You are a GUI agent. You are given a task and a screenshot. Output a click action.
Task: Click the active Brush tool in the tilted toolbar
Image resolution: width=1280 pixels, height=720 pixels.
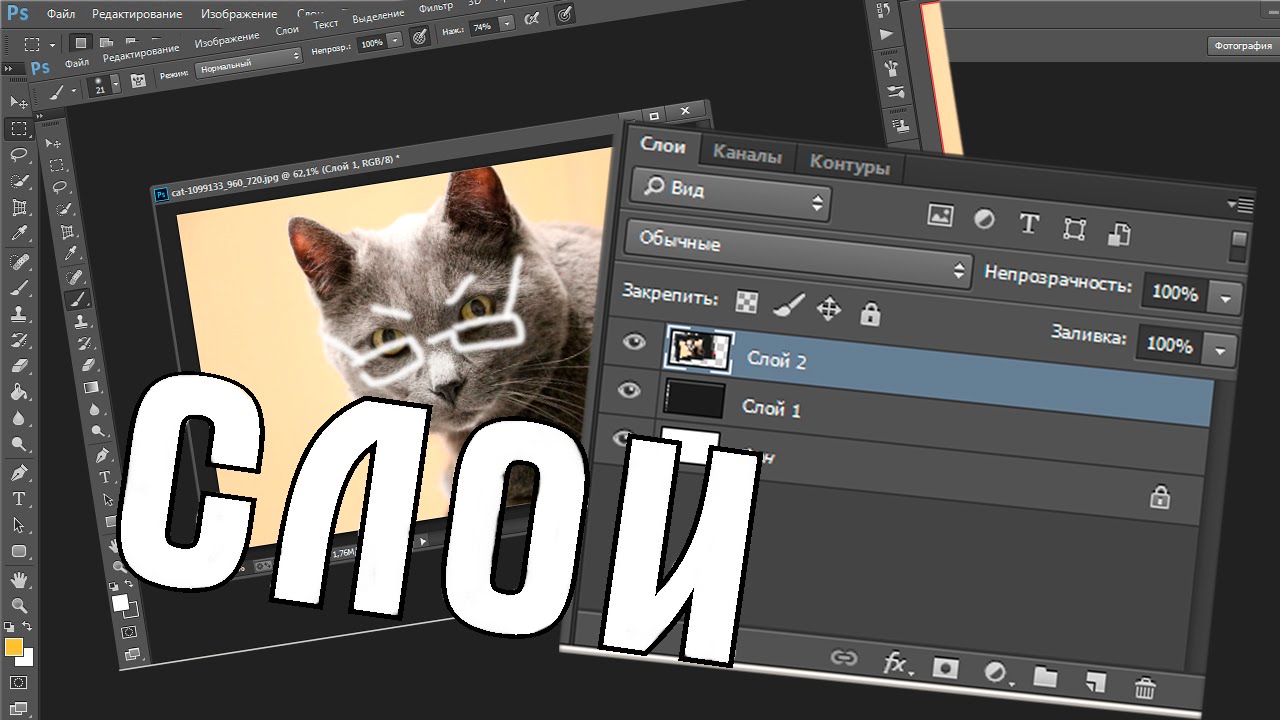77,299
